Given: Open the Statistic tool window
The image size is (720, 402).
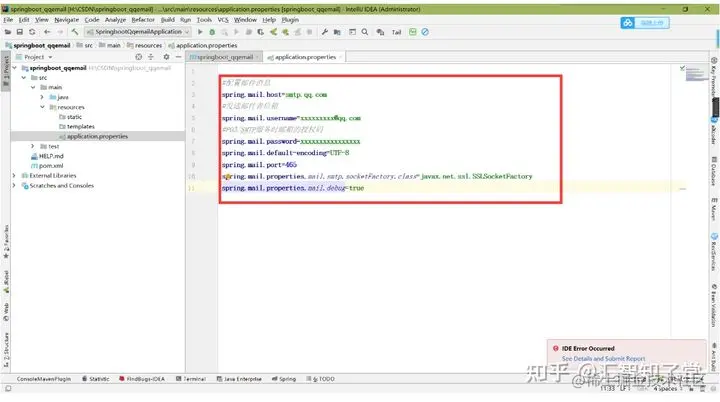Looking at the screenshot, I should pos(96,379).
